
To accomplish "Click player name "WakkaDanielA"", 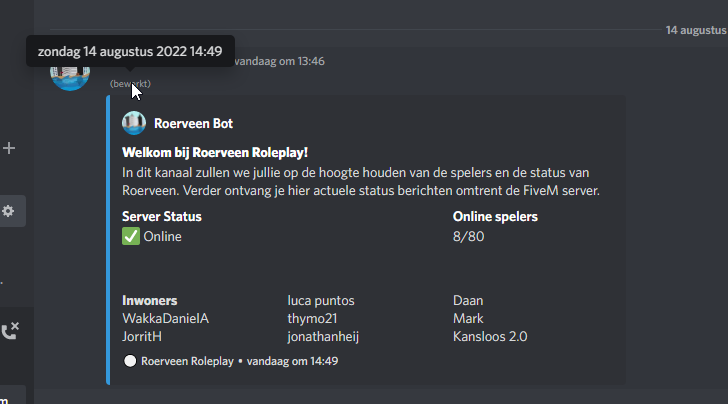I will (165, 318).
